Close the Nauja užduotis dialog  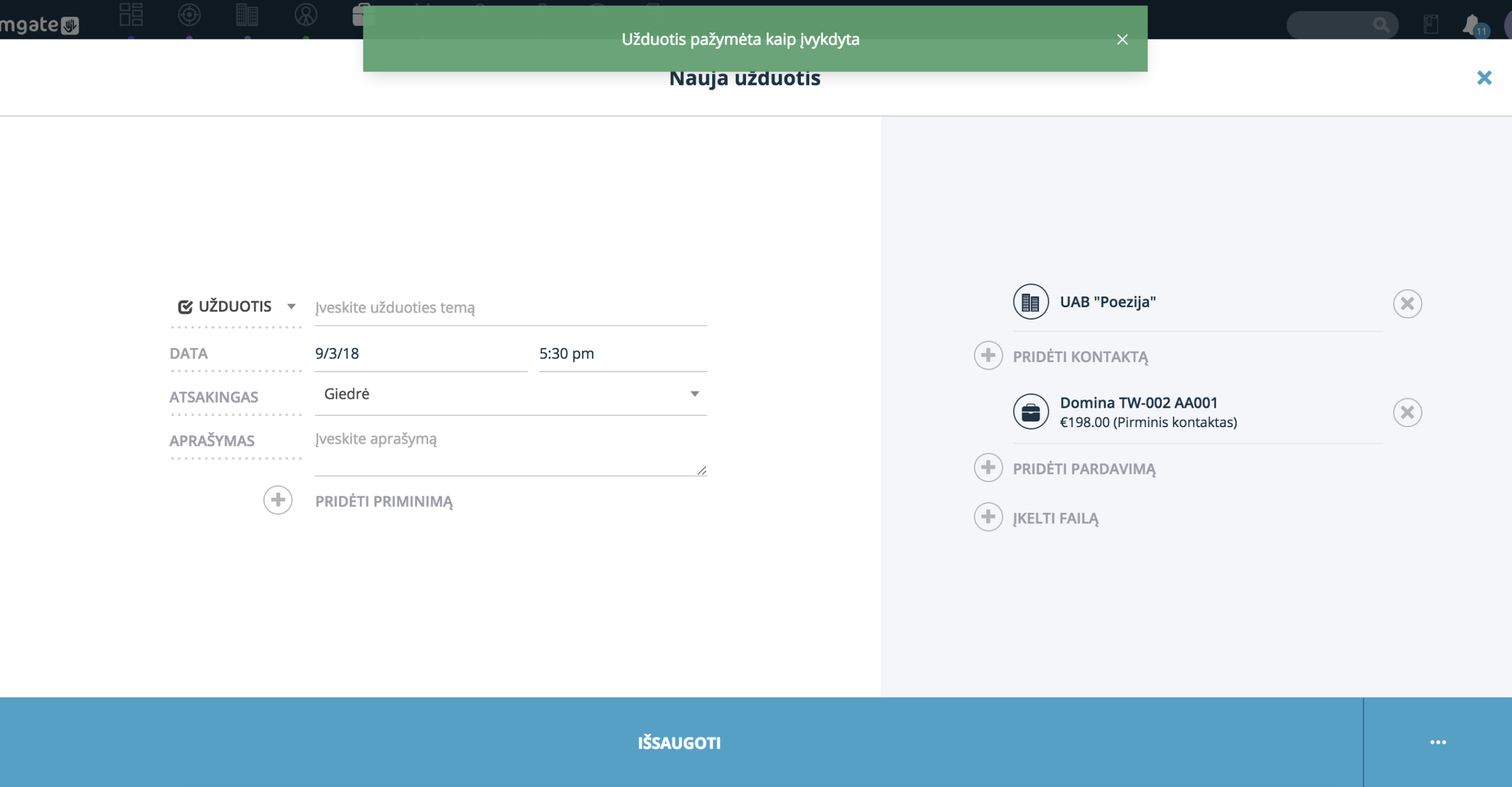click(x=1484, y=77)
